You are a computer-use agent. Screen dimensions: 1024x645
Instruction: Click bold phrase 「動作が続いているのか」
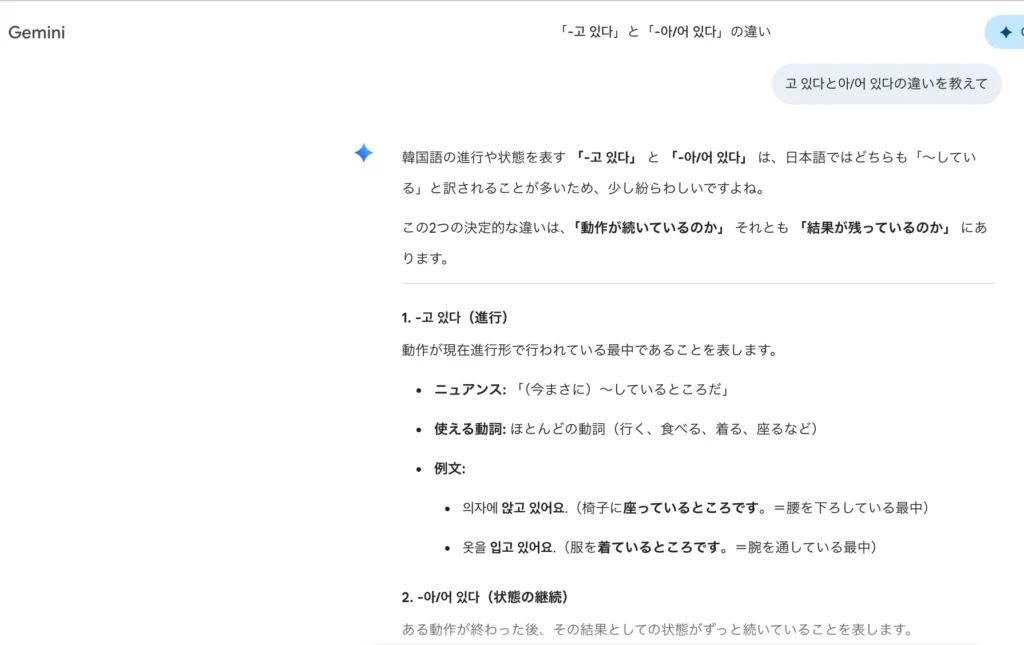coord(648,227)
